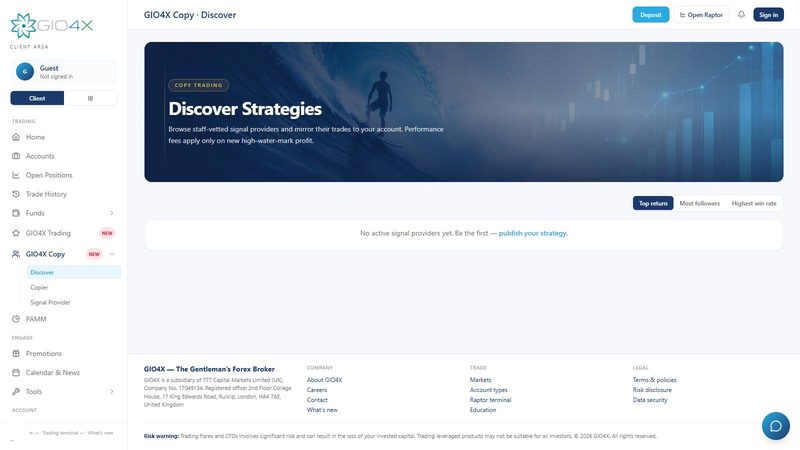Image resolution: width=800 pixels, height=450 pixels.
Task: Switch to IB mode
Action: click(90, 98)
